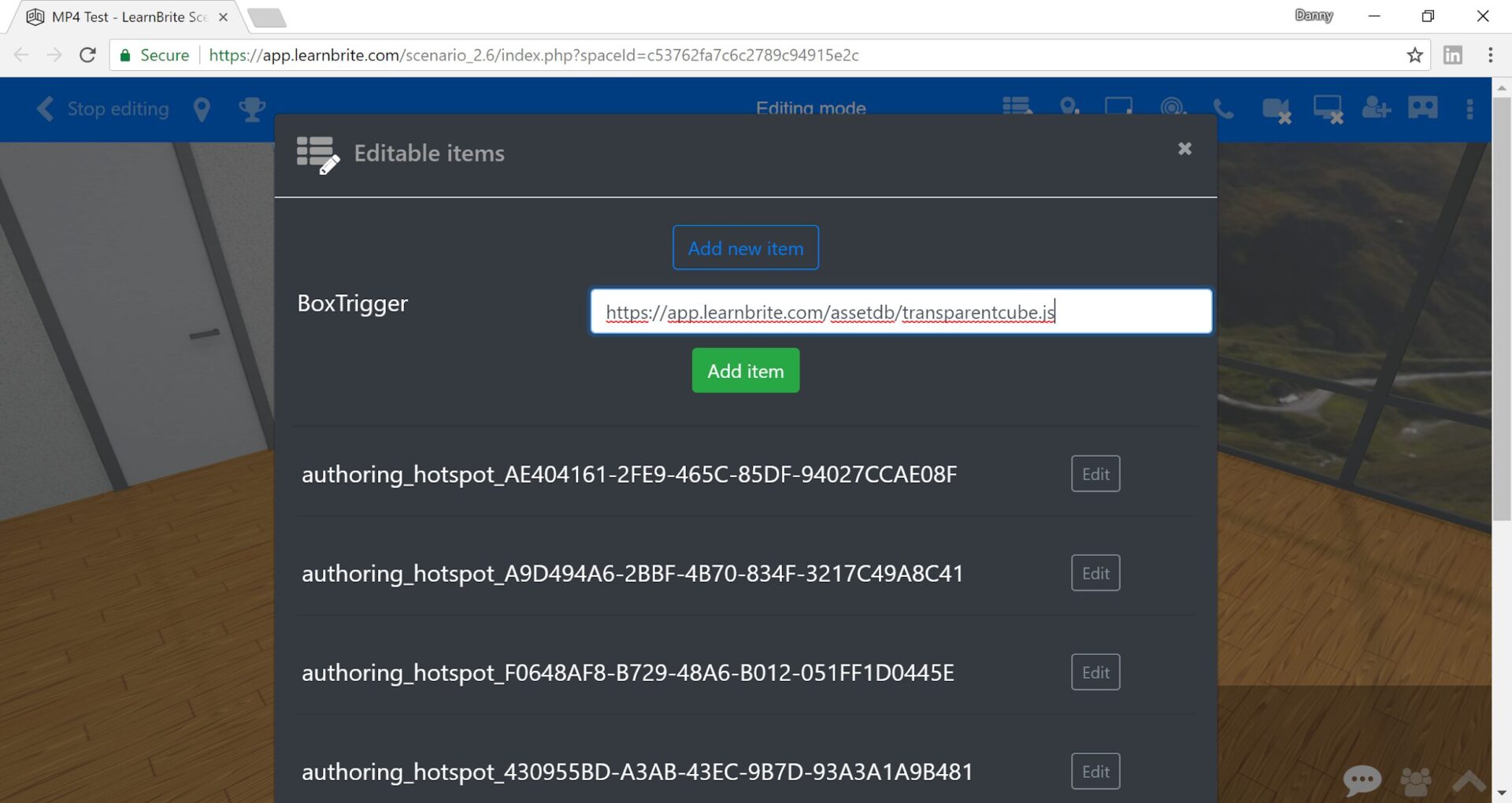Edit the authoring_hotspot_A9D494A6 item
The image size is (1512, 803).
pos(1095,573)
